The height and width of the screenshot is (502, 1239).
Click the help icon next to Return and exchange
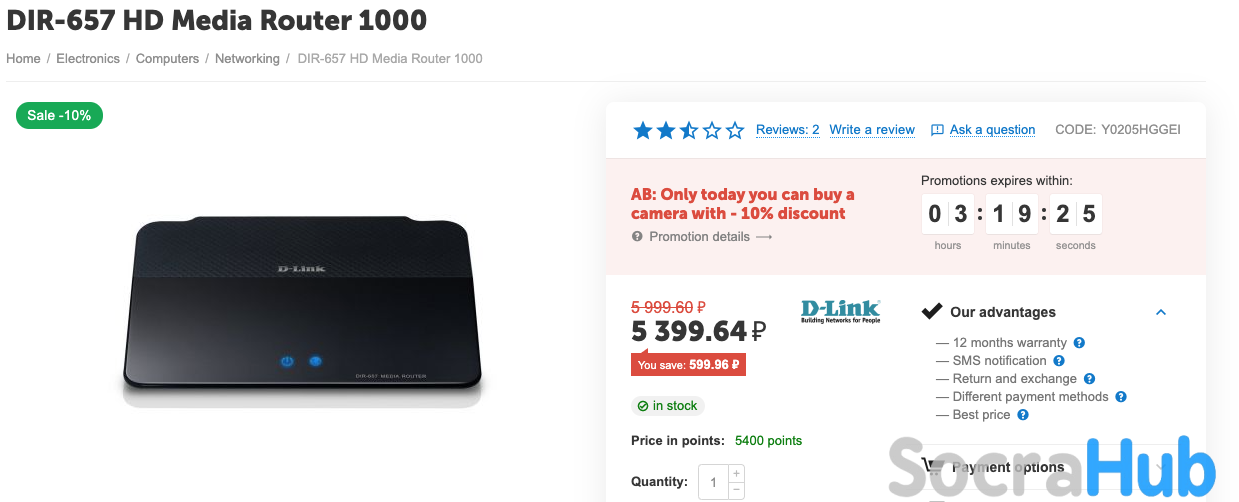(1089, 379)
